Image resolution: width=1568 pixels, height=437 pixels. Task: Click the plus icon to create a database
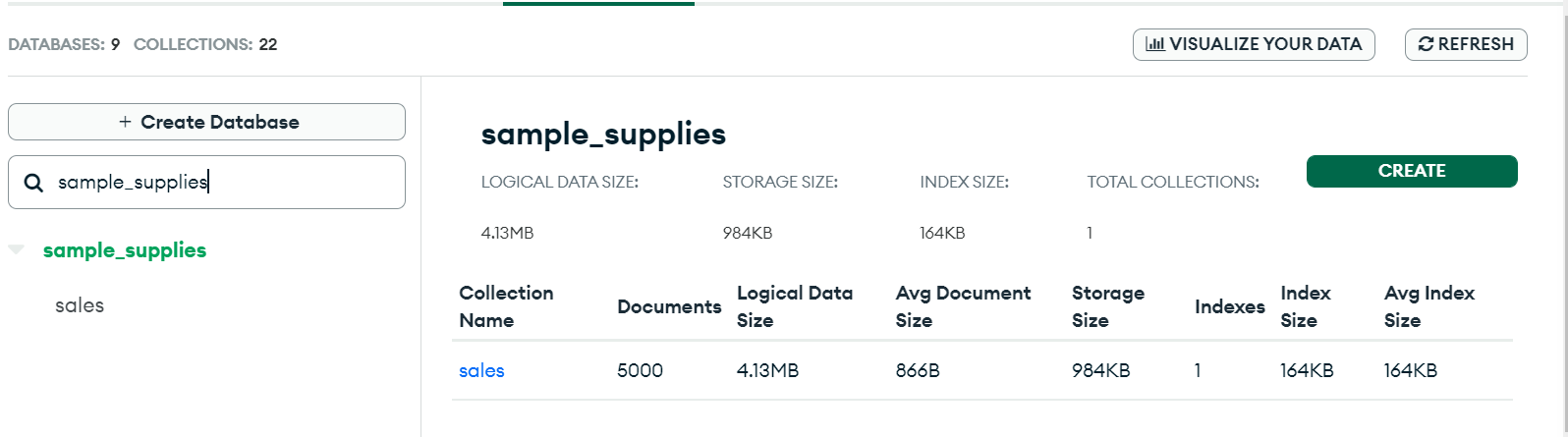point(125,123)
